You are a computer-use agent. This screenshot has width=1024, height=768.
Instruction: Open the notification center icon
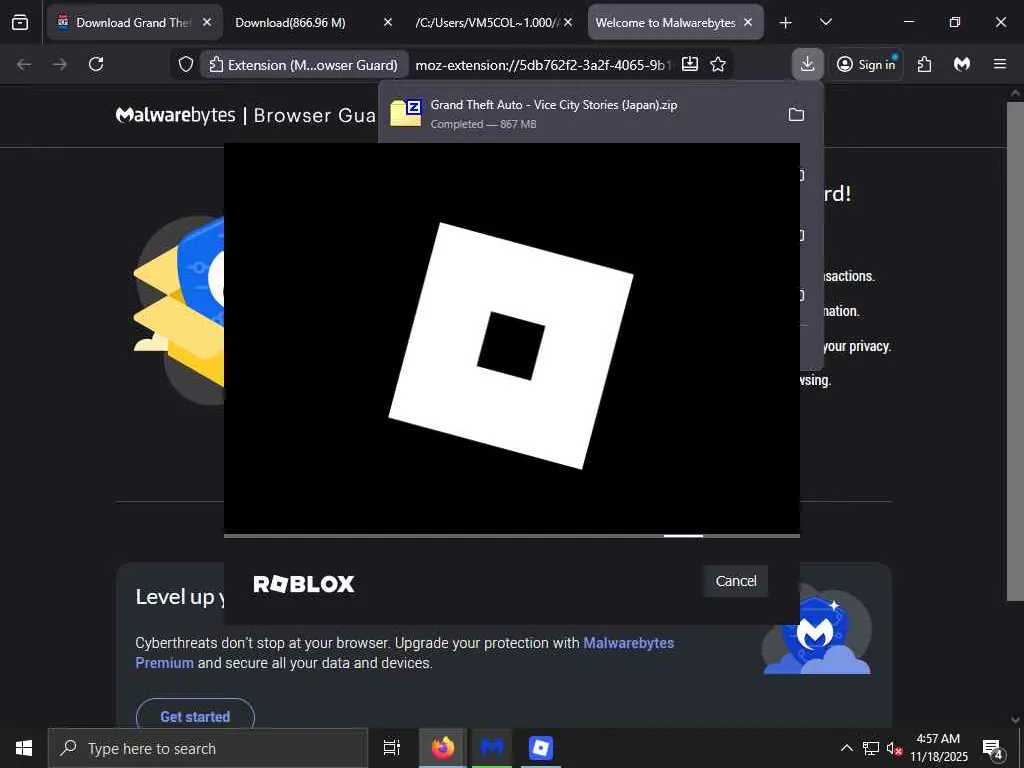click(993, 749)
